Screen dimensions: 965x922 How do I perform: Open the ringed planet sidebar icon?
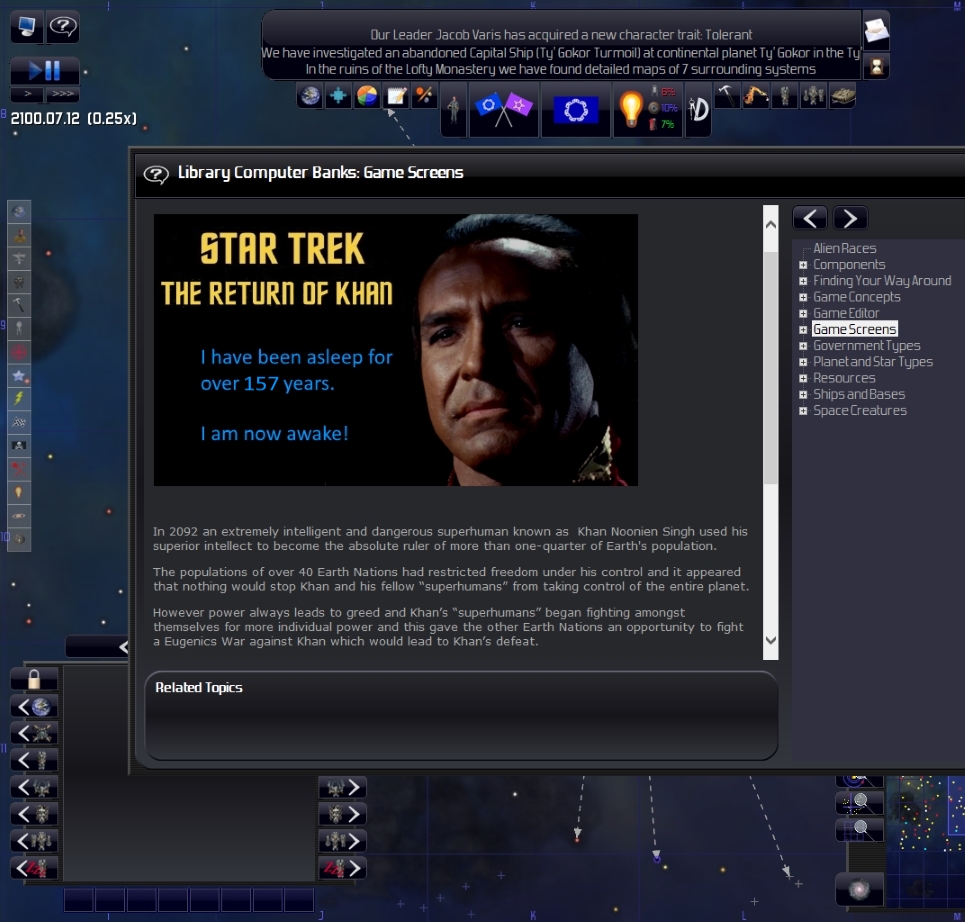tap(19, 516)
